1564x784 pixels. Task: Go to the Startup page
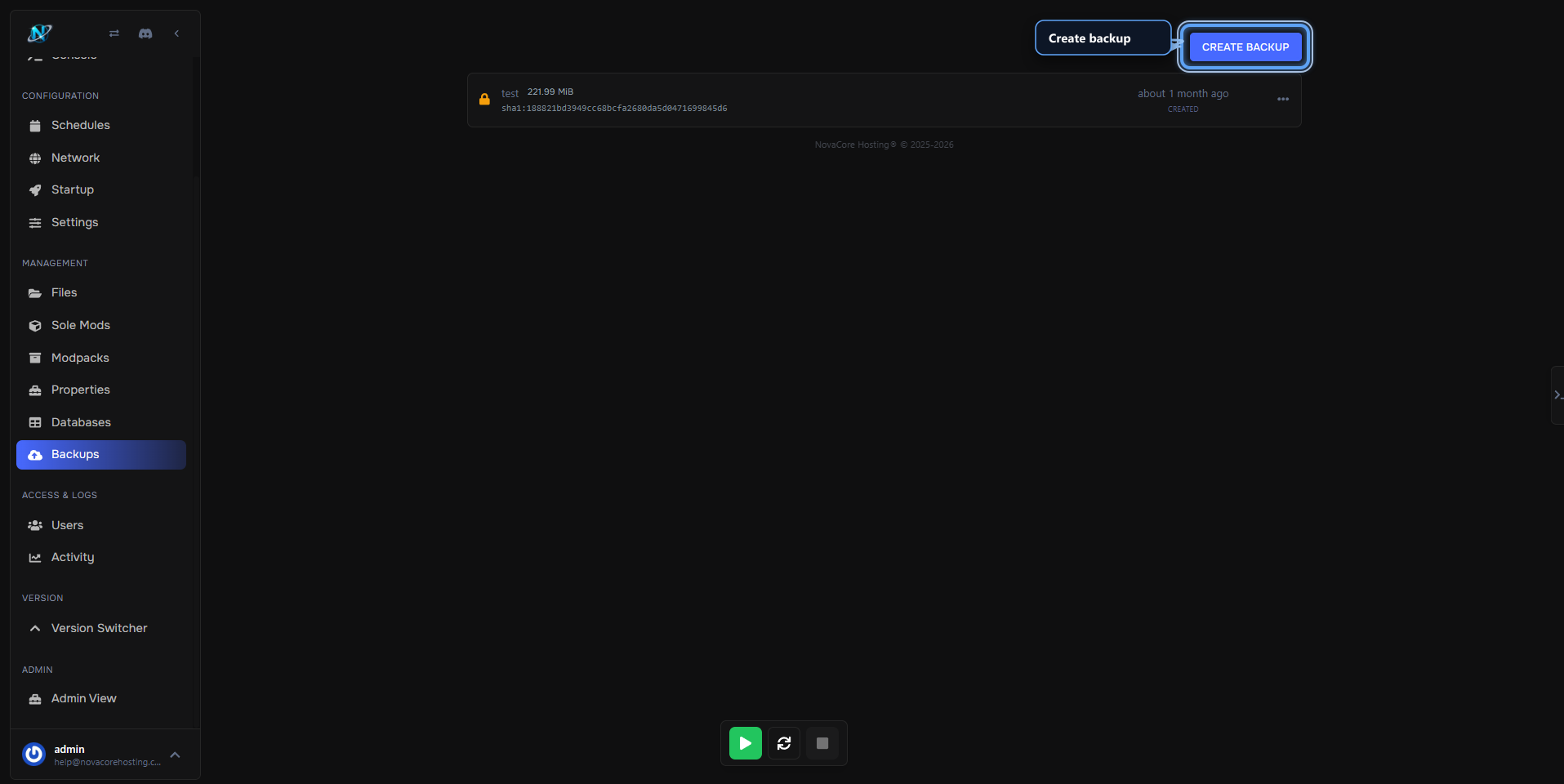tap(101, 189)
